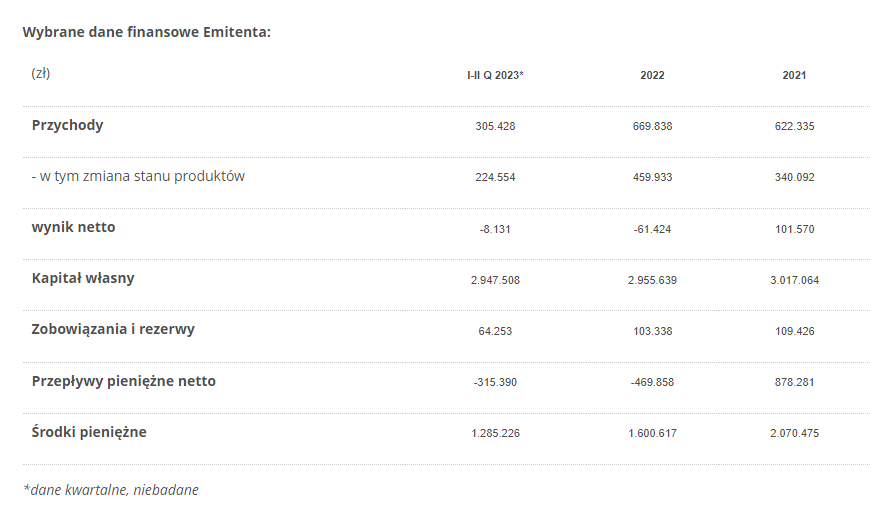
Task: Click the 'Wybrane dane finansowe Emitenta' heading
Action: click(146, 32)
